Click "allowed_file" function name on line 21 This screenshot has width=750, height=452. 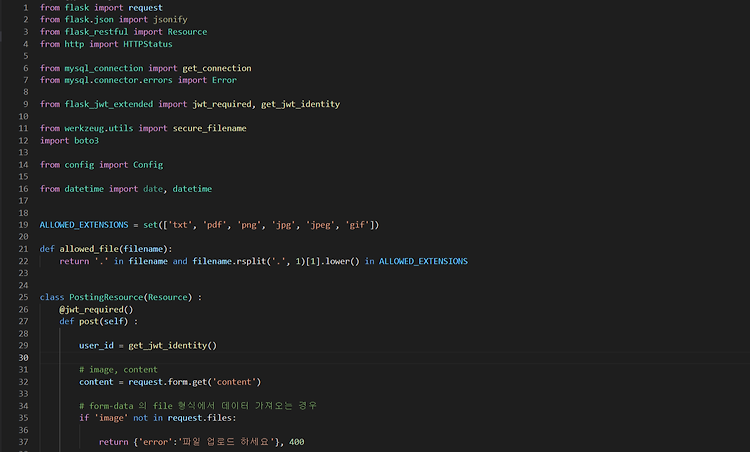click(x=89, y=249)
